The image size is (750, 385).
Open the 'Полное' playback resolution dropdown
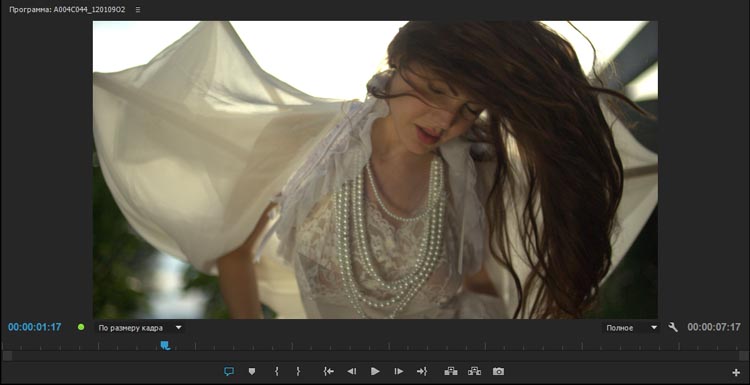(630, 328)
